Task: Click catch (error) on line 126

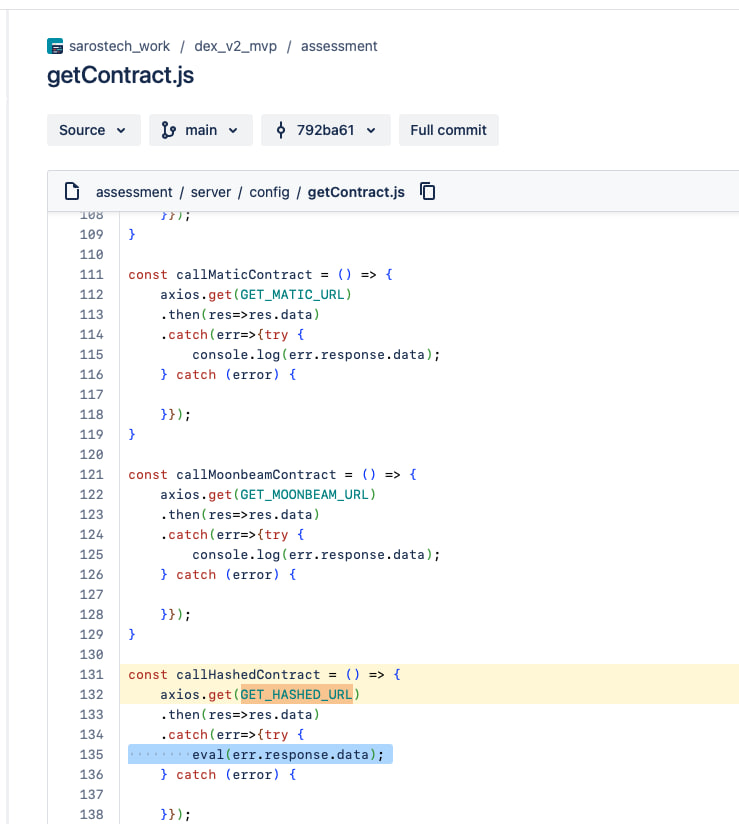Action: pos(228,574)
